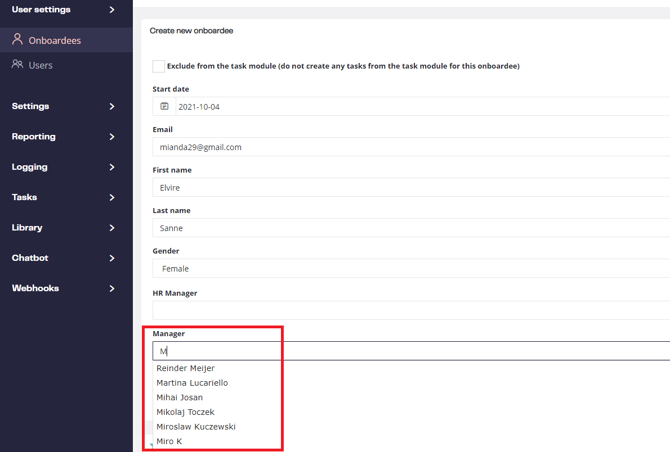Expand the User settings chevron
The image size is (670, 452).
pyautogui.click(x=112, y=10)
